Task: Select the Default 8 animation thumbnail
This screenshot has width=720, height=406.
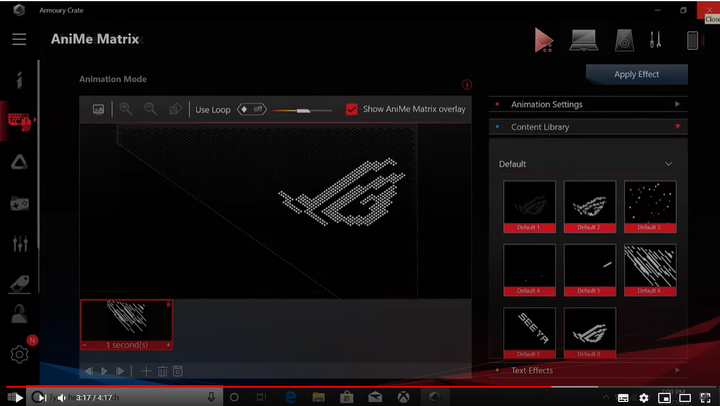Action: [590, 333]
